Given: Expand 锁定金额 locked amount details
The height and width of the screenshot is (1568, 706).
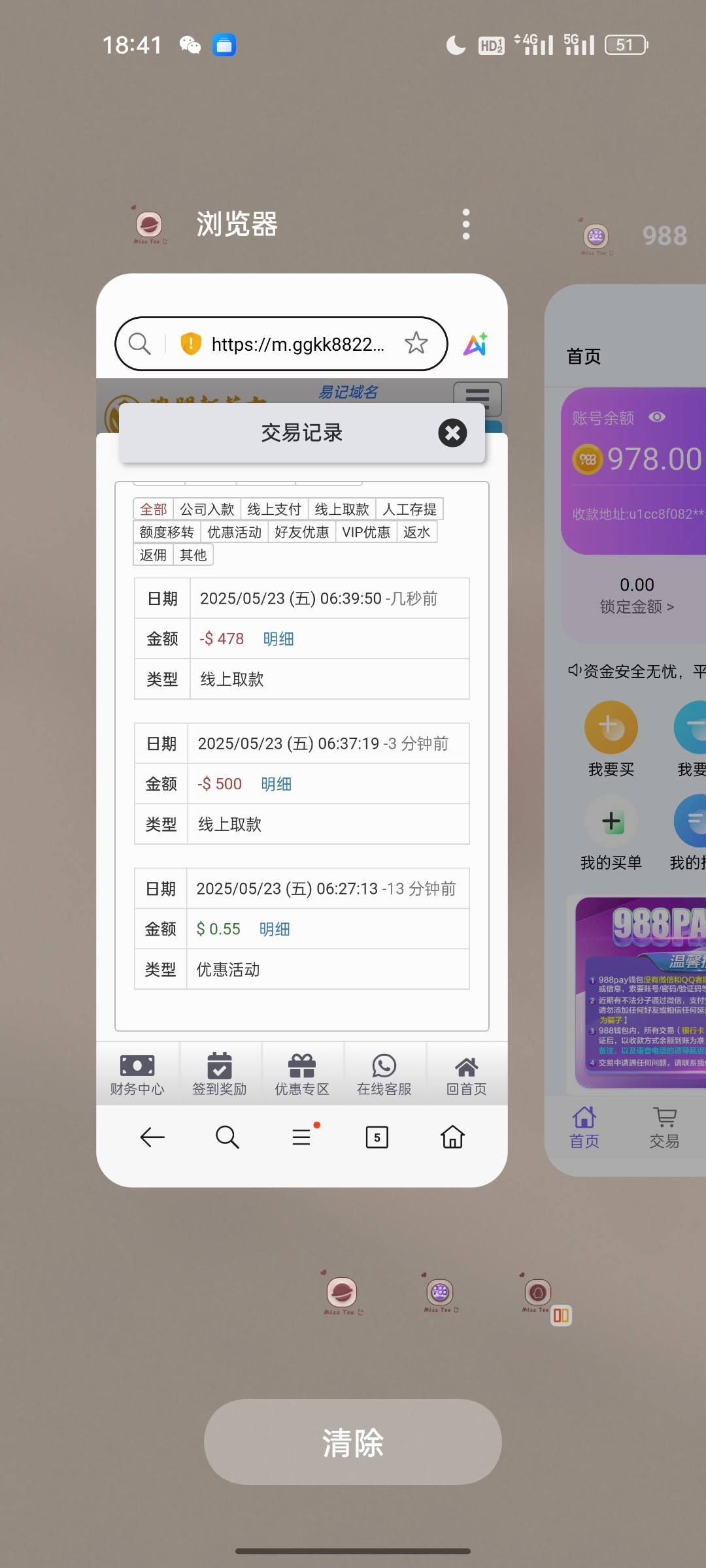Looking at the screenshot, I should coord(637,607).
